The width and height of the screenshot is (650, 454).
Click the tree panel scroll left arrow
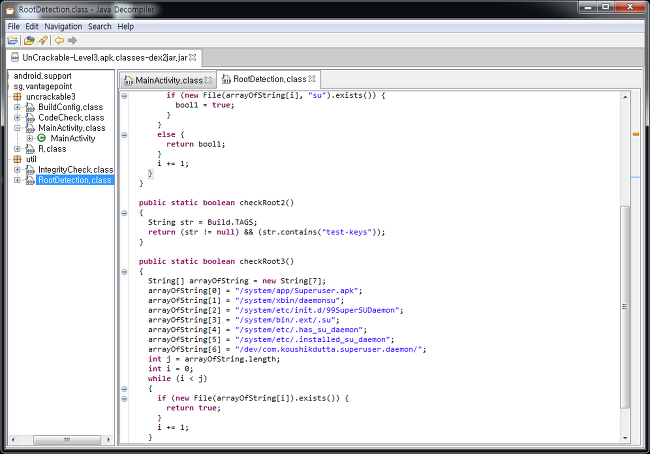(x=13, y=439)
